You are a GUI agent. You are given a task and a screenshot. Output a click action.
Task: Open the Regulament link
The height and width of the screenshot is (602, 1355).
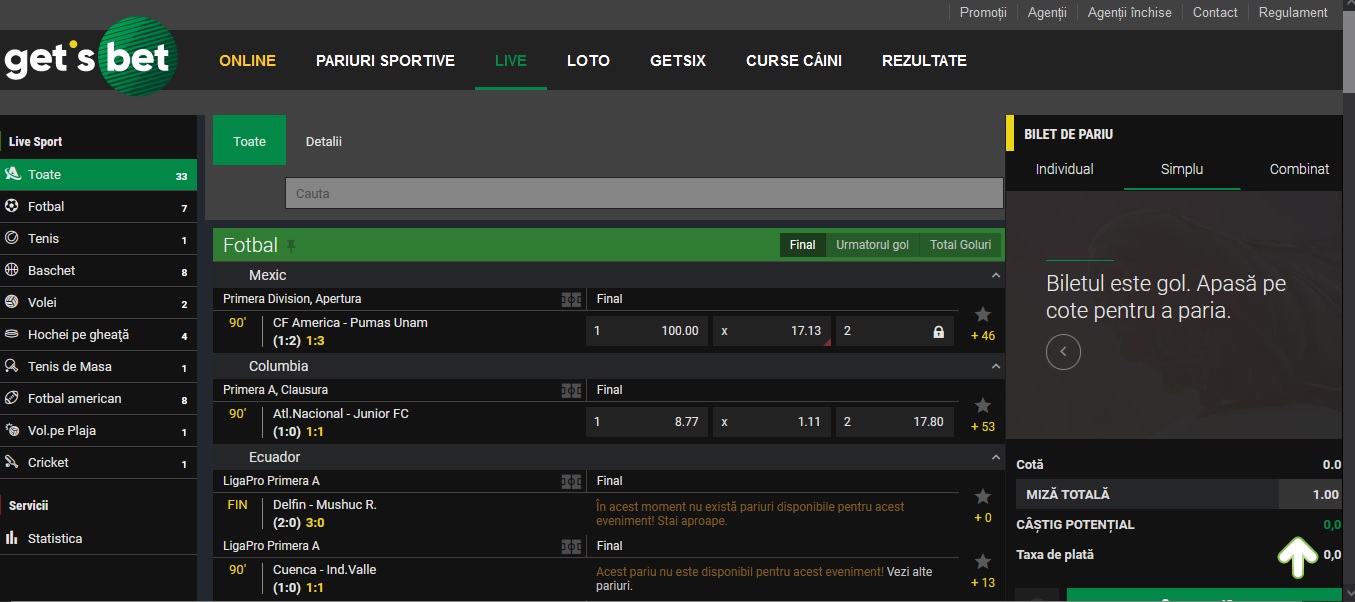(1293, 13)
